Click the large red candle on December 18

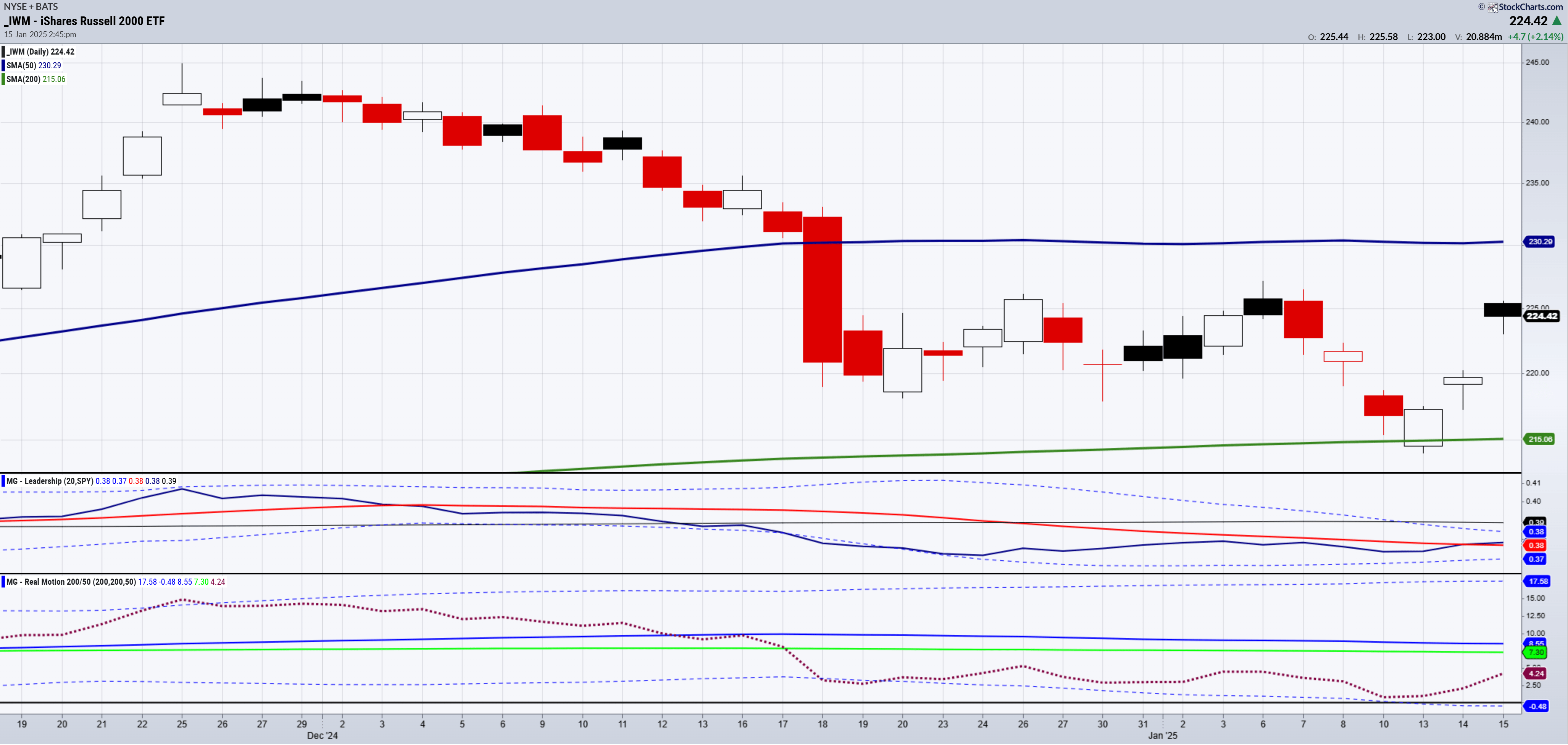(822, 289)
